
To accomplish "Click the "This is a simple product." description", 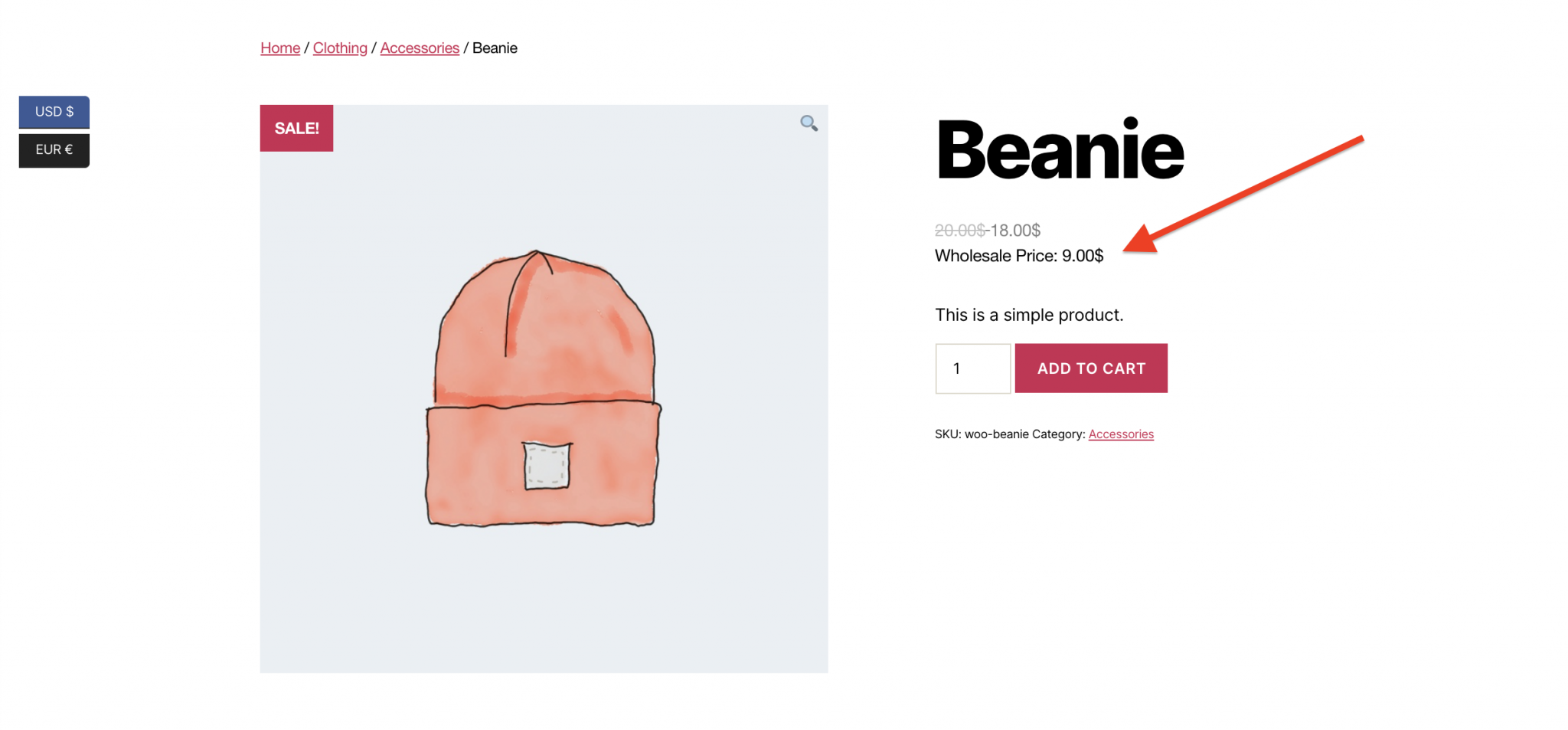I will 1029,315.
